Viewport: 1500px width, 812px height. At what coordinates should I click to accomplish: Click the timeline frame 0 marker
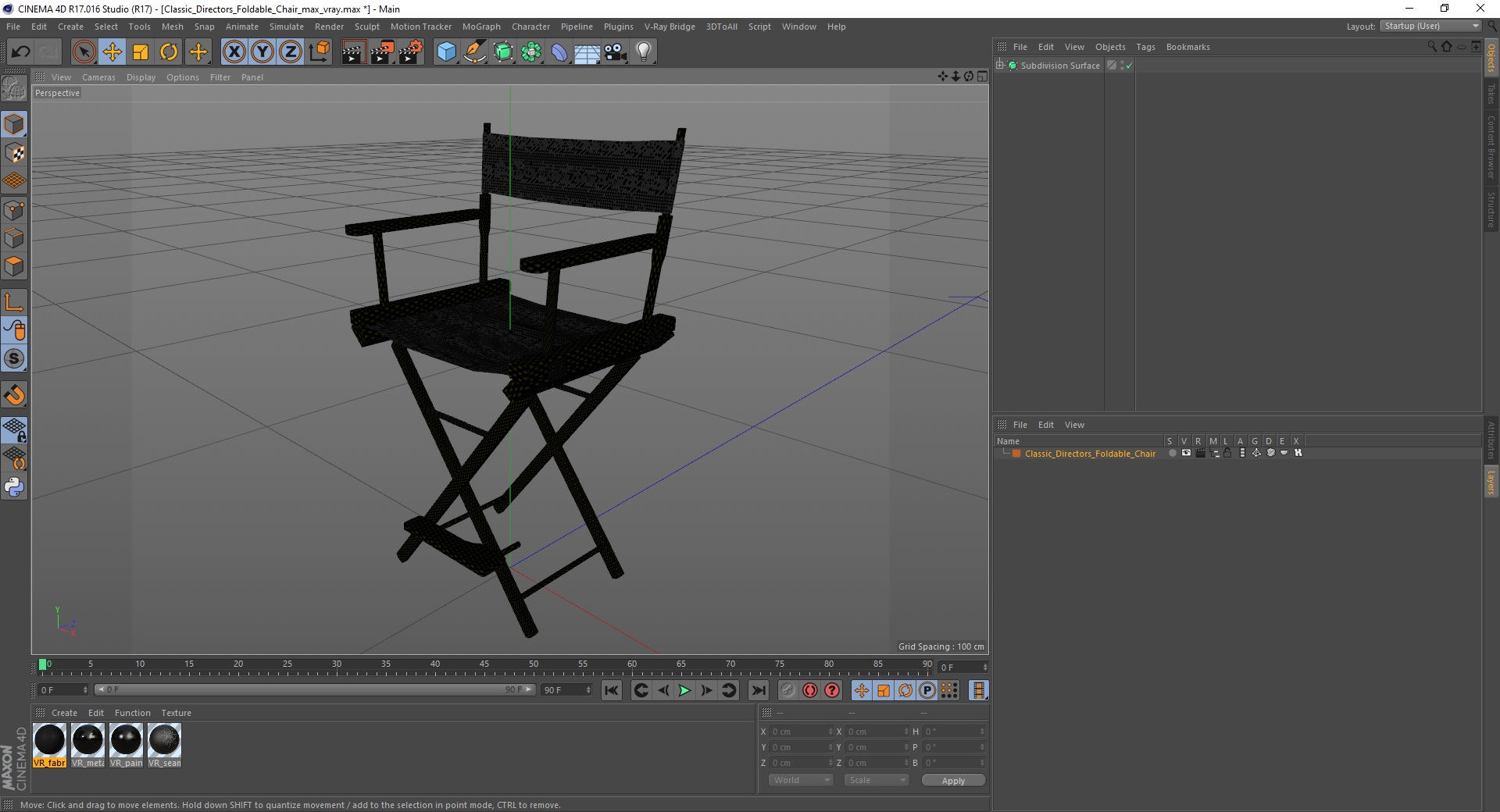[43, 664]
